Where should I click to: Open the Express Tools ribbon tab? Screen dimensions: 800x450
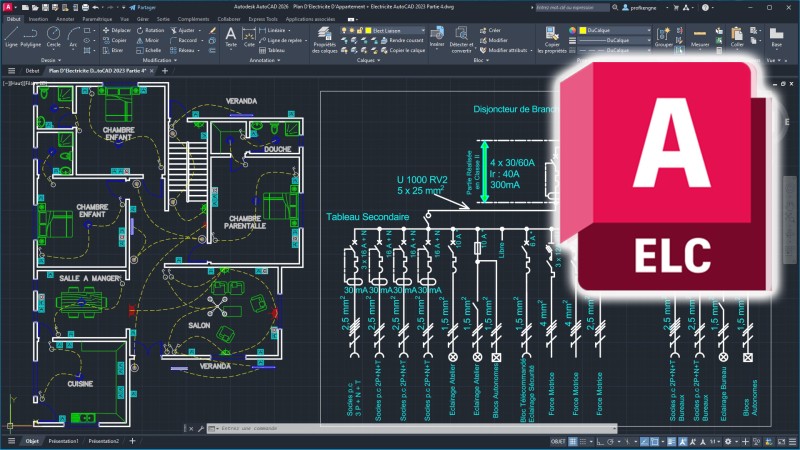pos(263,19)
